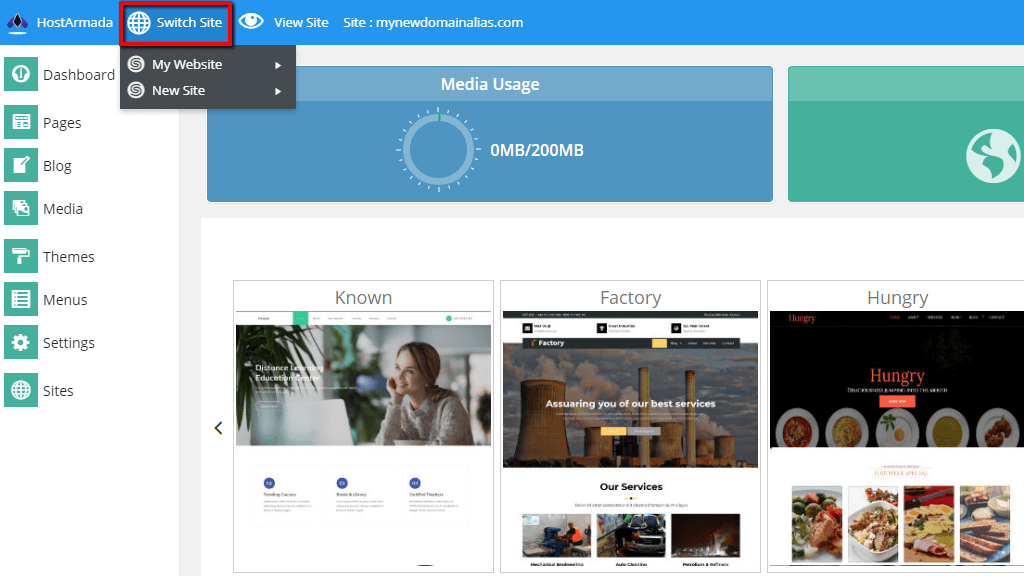Go to the Themes section
The image size is (1024, 576).
click(69, 257)
